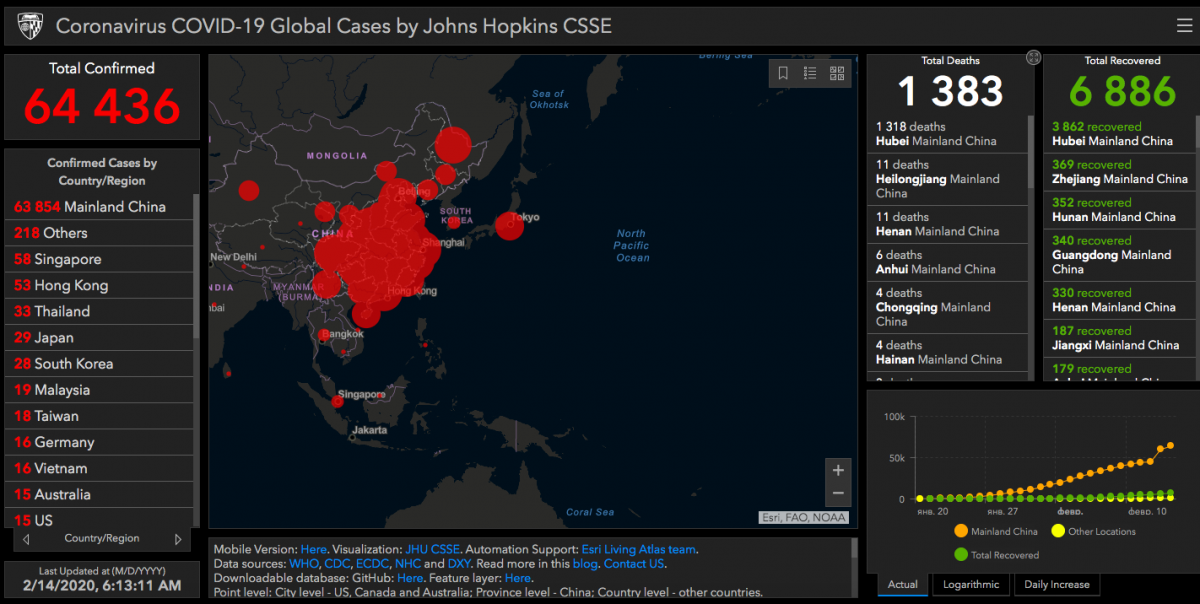Go to previous Country/Region list page

[26, 539]
